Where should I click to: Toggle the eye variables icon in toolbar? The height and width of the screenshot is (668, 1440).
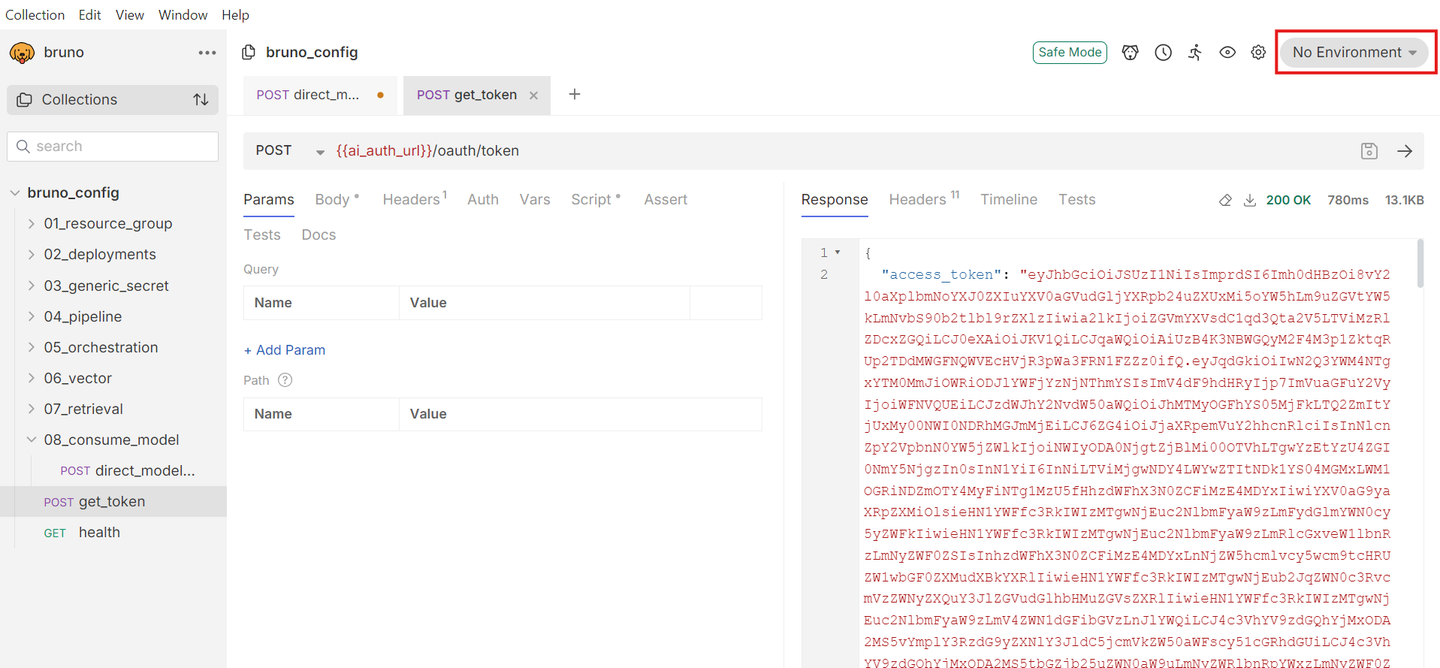(1227, 52)
